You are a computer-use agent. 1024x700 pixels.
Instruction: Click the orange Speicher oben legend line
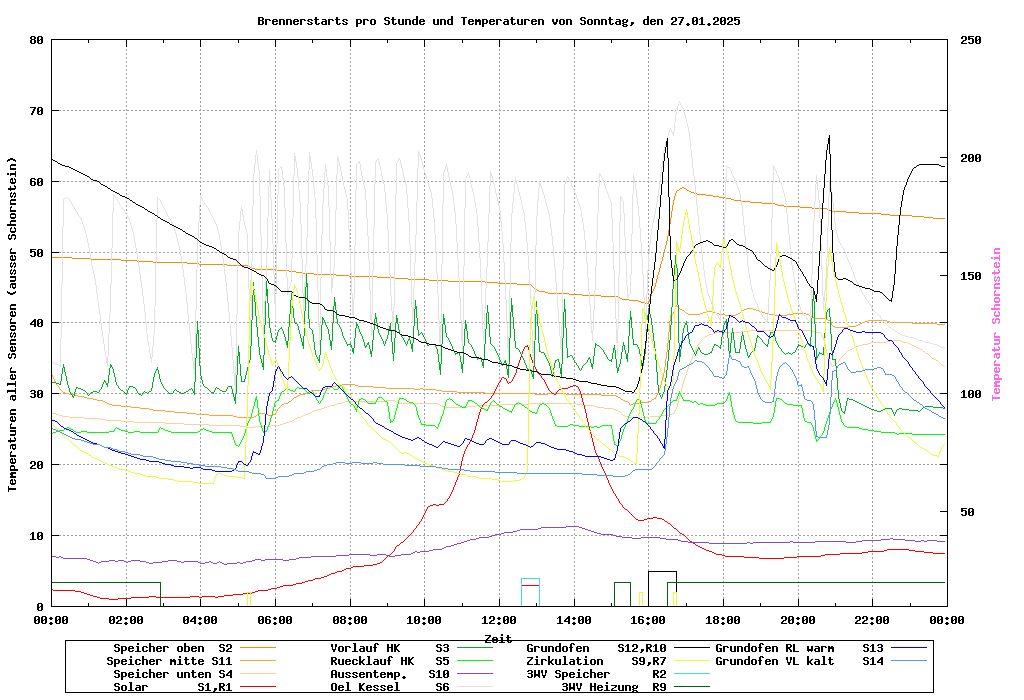[263, 648]
